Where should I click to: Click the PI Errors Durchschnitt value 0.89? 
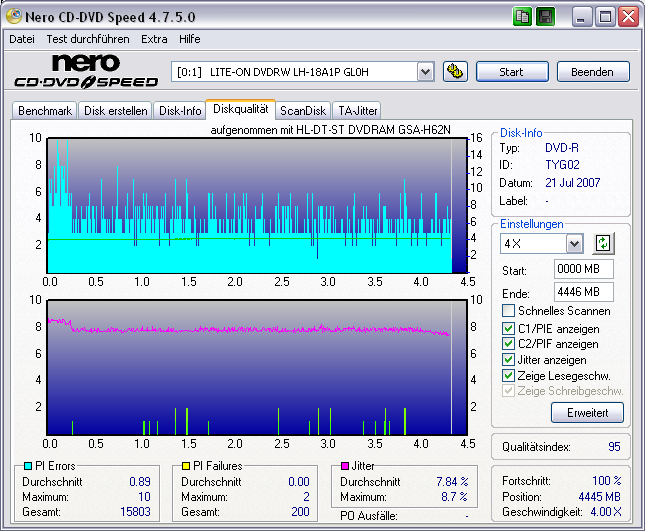point(140,482)
